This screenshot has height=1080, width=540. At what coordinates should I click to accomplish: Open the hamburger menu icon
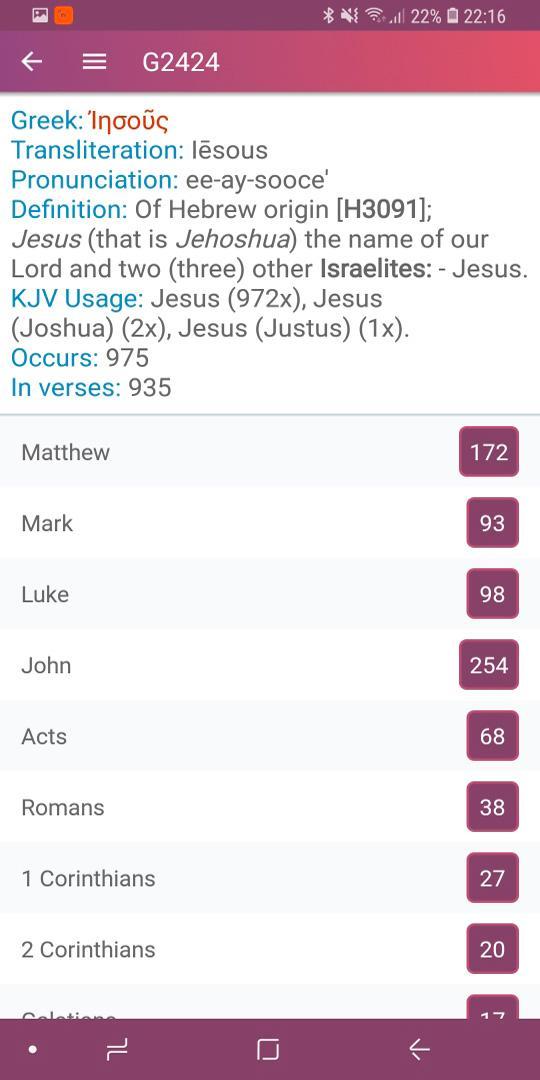94,62
